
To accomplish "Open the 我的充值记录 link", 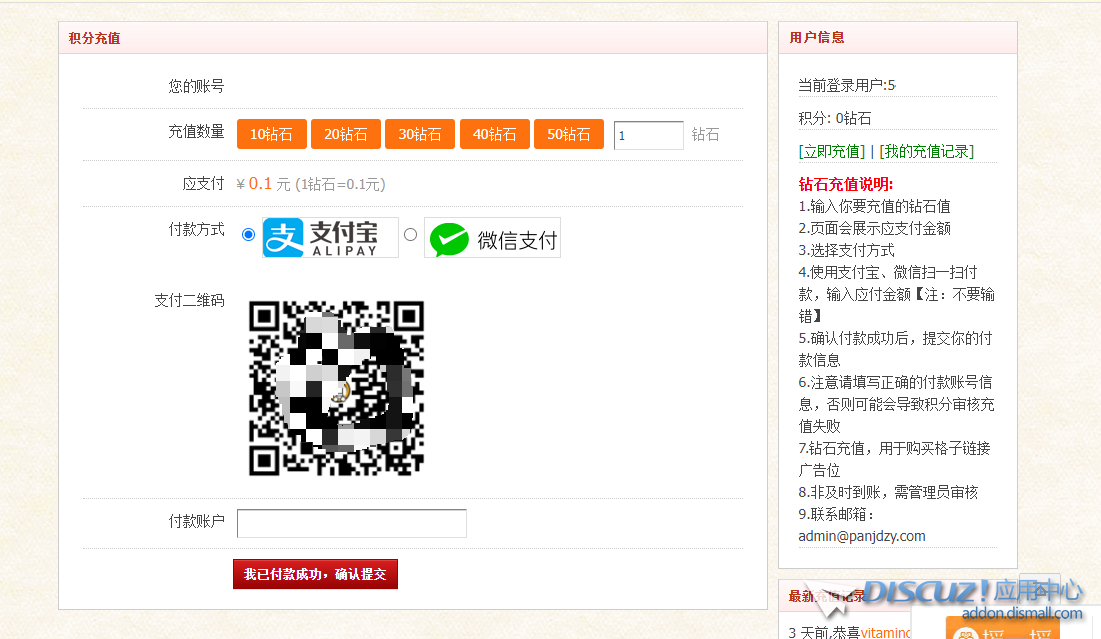I will 926,152.
